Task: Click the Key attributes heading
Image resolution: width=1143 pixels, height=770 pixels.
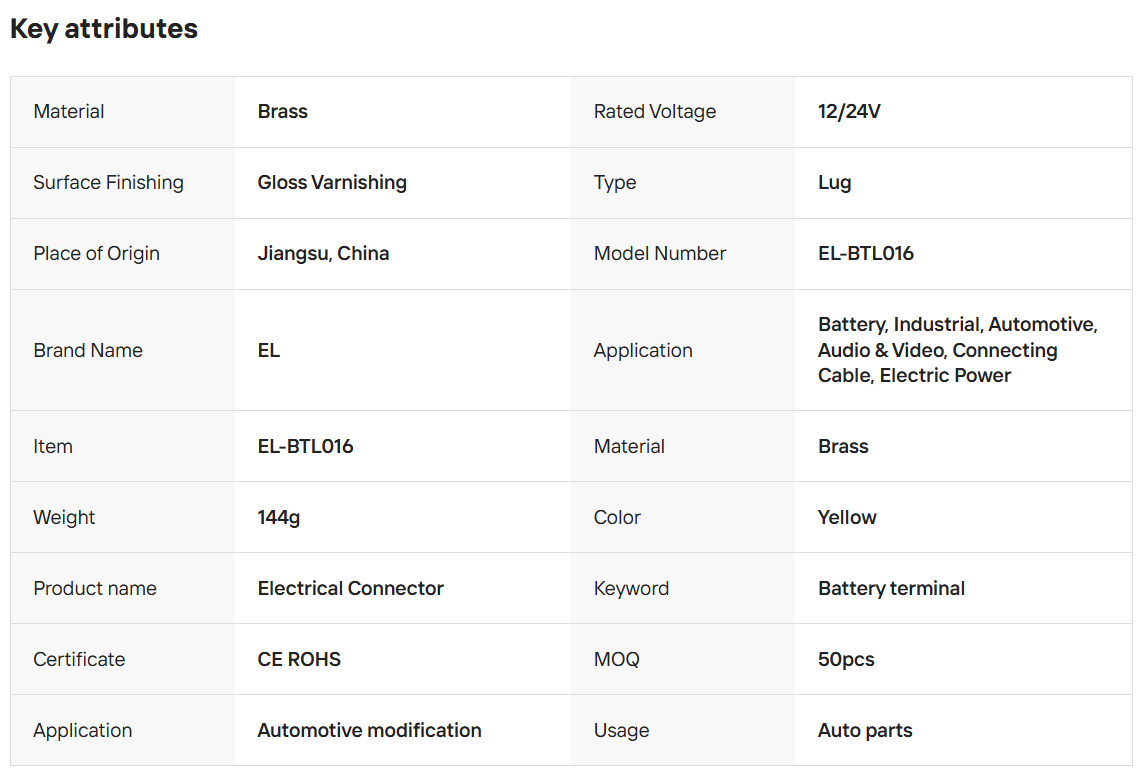Action: click(104, 29)
